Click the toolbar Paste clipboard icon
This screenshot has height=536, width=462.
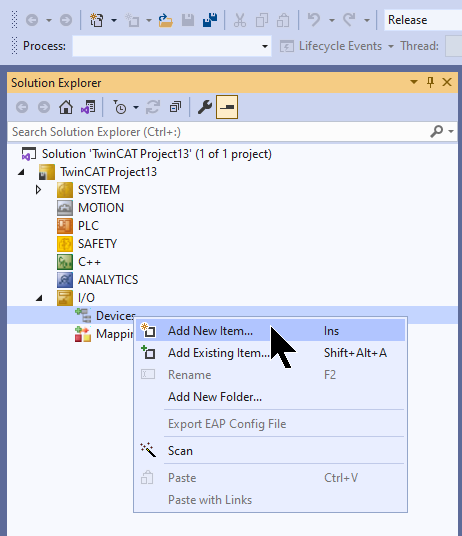click(x=283, y=20)
